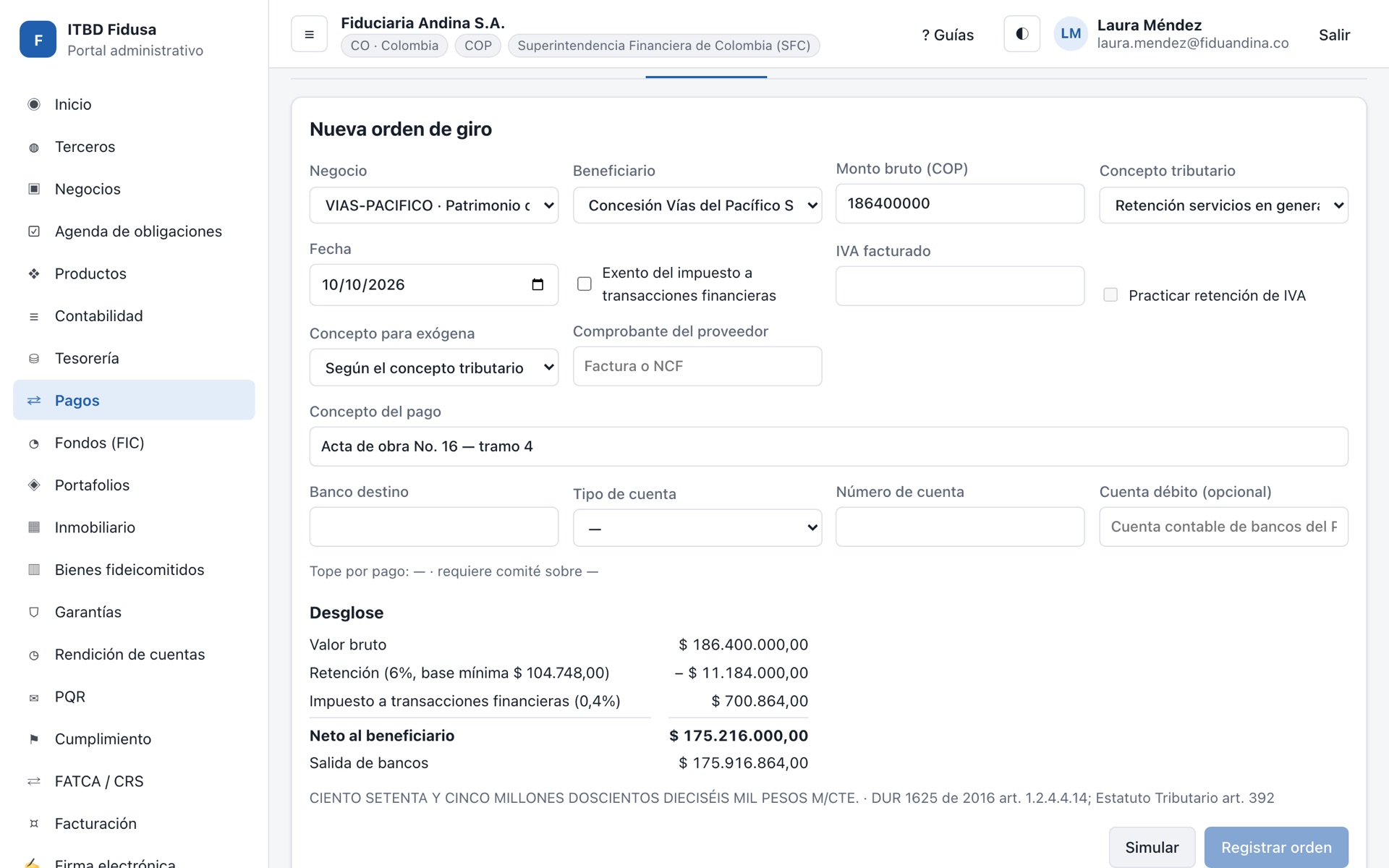1389x868 pixels.
Task: Click the Inmobiliario sidebar icon
Action: tap(34, 527)
